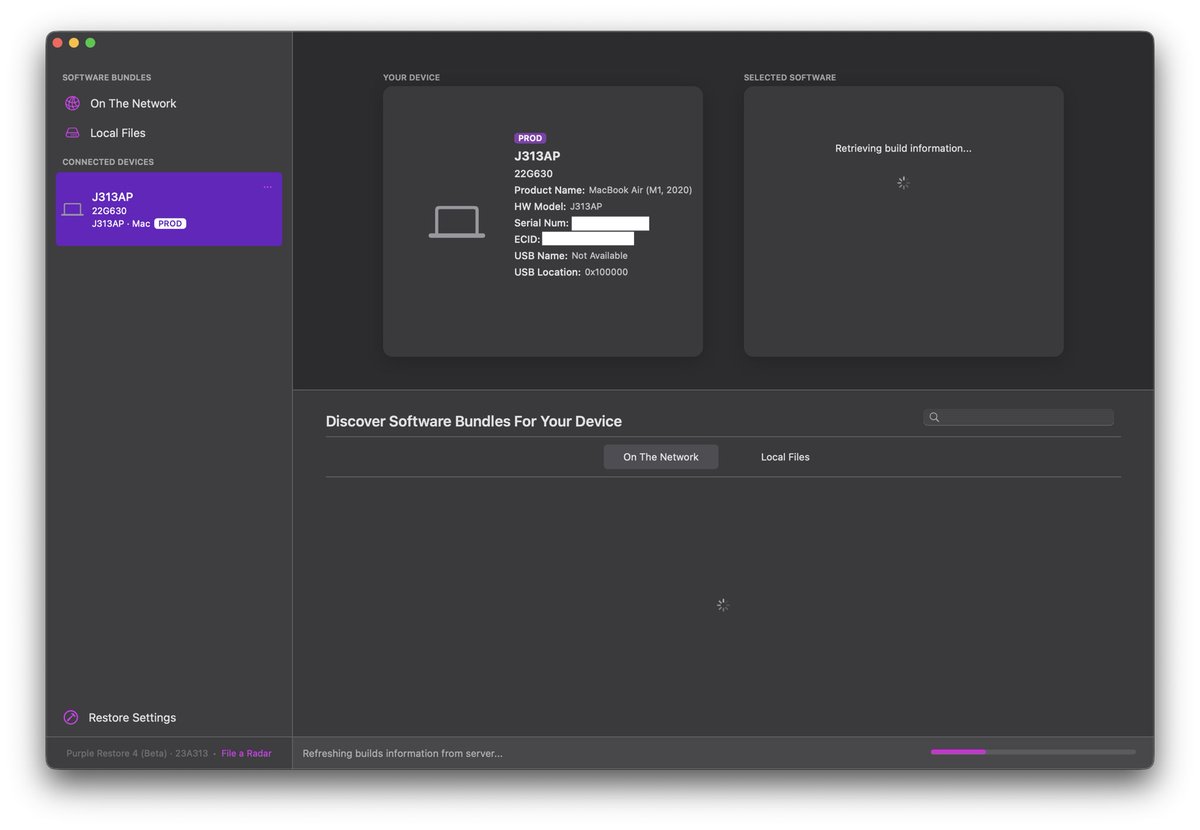This screenshot has width=1200, height=830.
Task: Click build number 22G630 in device card
Action: tap(533, 174)
